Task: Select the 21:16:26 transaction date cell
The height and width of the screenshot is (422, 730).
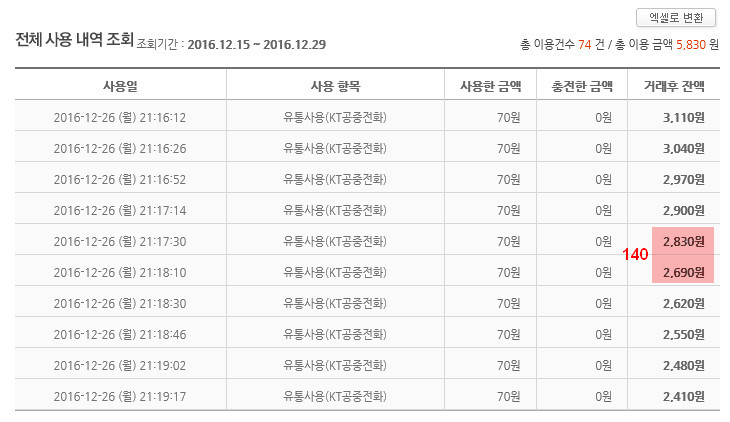Action: click(x=120, y=148)
